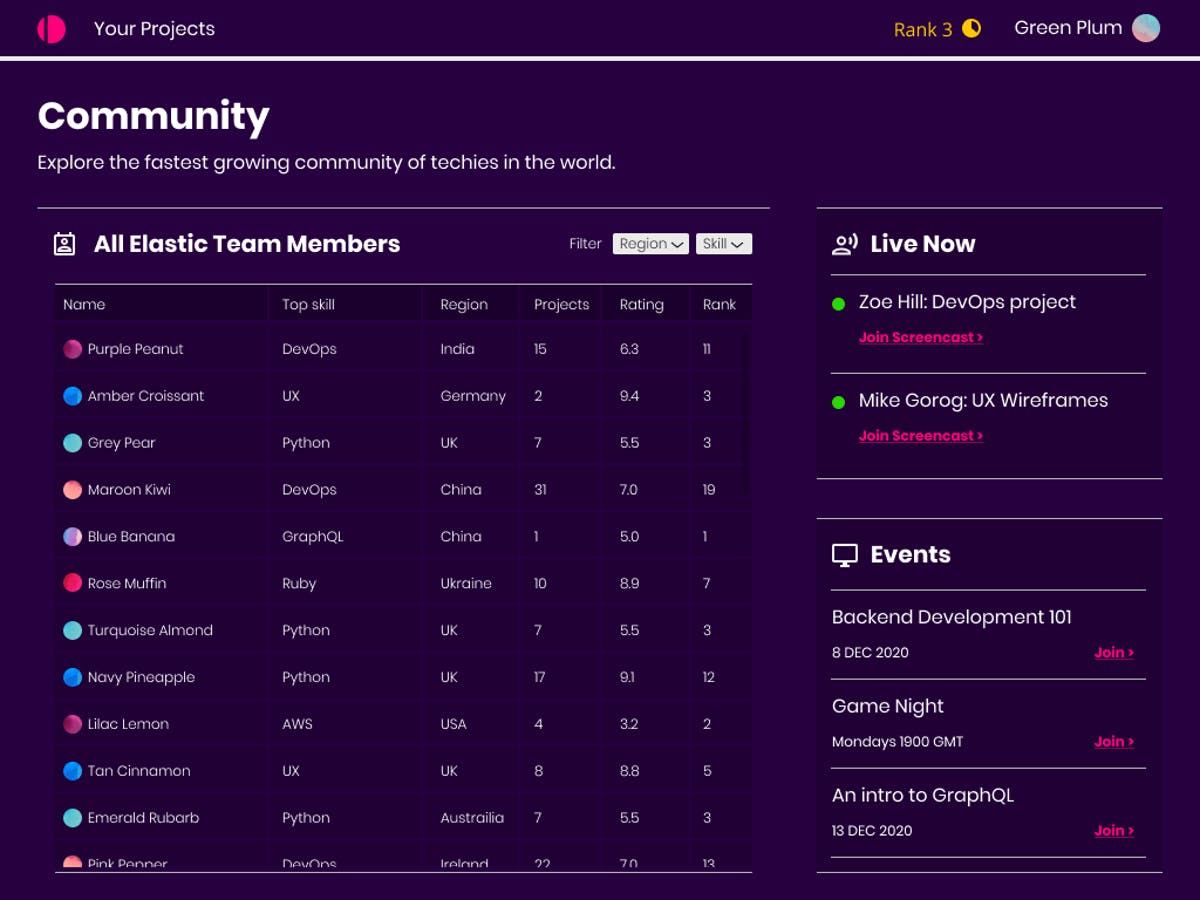1200x900 pixels.
Task: Join An intro to GraphQL event
Action: 1114,831
